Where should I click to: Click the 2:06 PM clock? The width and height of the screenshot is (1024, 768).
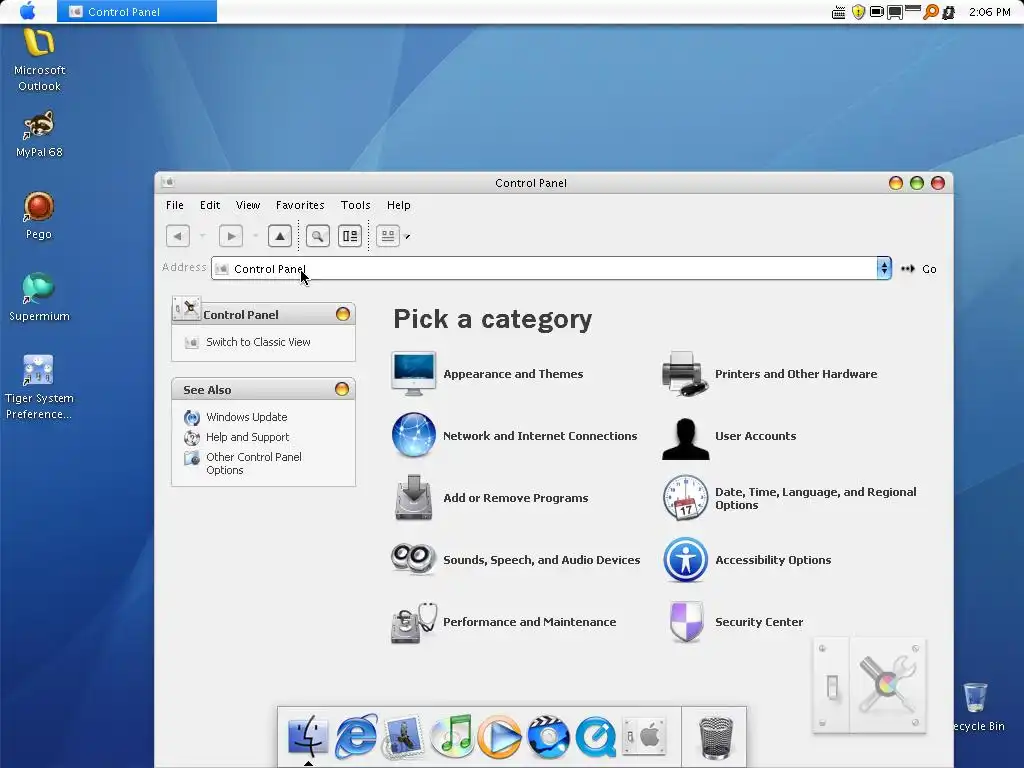pyautogui.click(x=989, y=12)
